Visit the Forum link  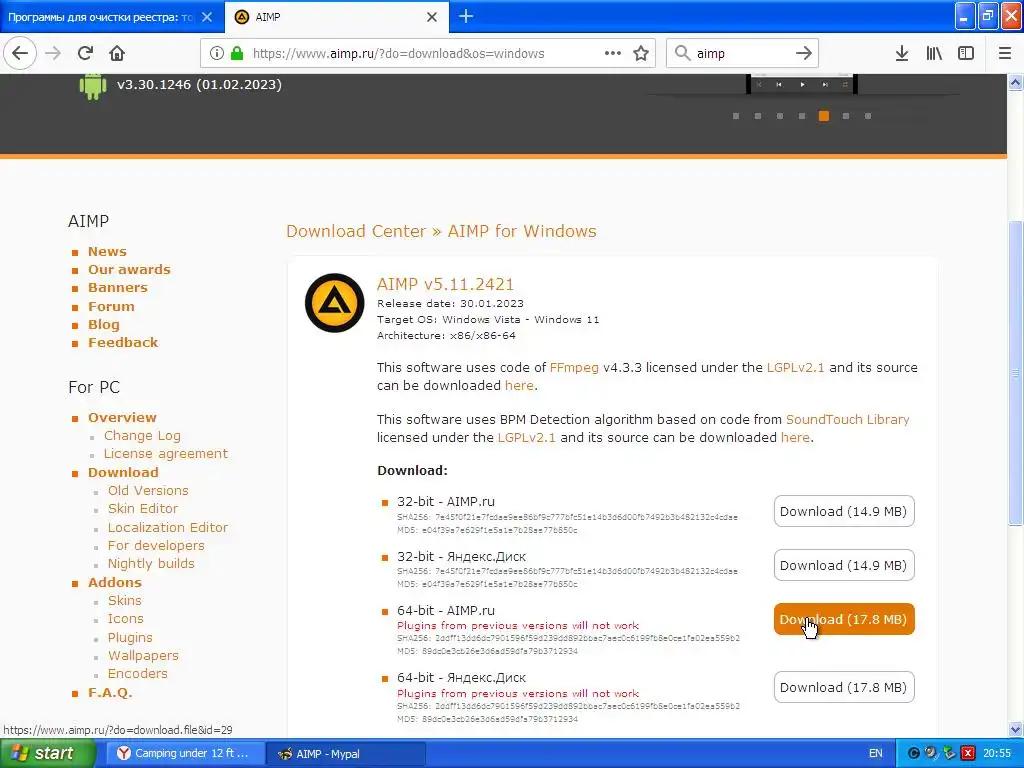point(111,306)
